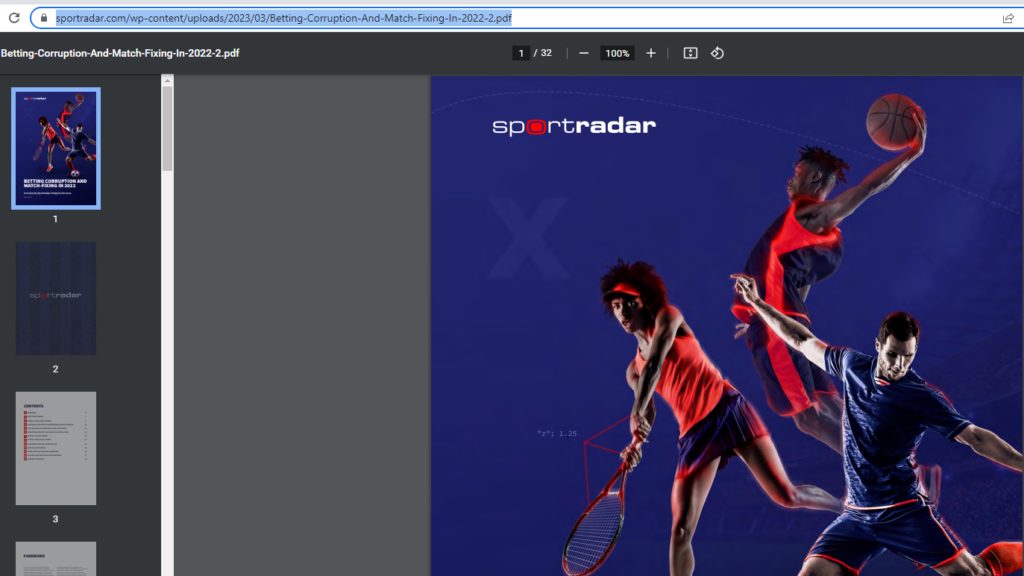The image size is (1024, 576).
Task: Open page 4 foreword thumbnail
Action: point(56,558)
